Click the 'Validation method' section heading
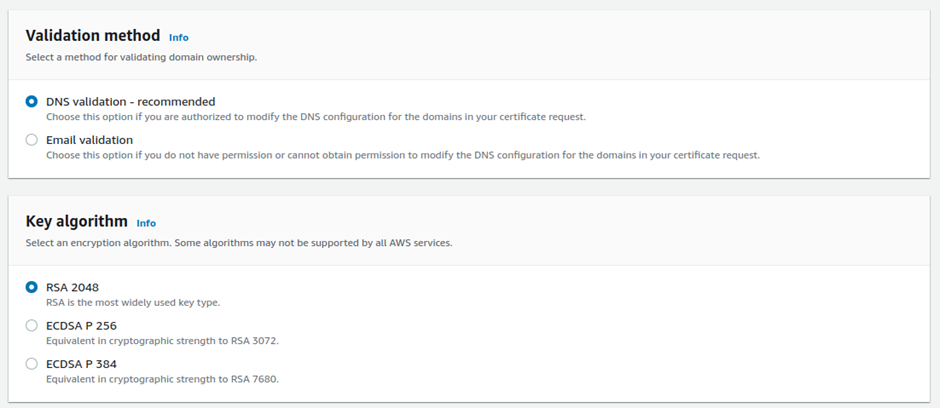This screenshot has height=408, width=940. 93,35
